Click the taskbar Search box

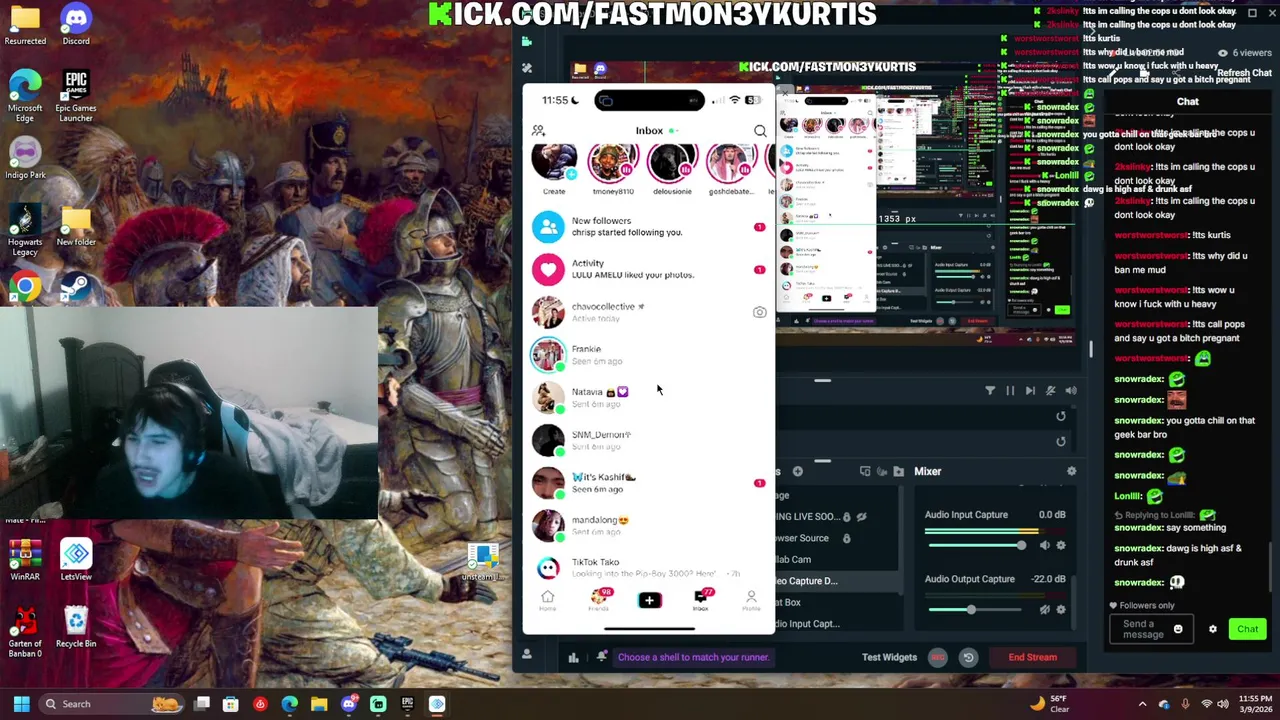click(x=112, y=704)
